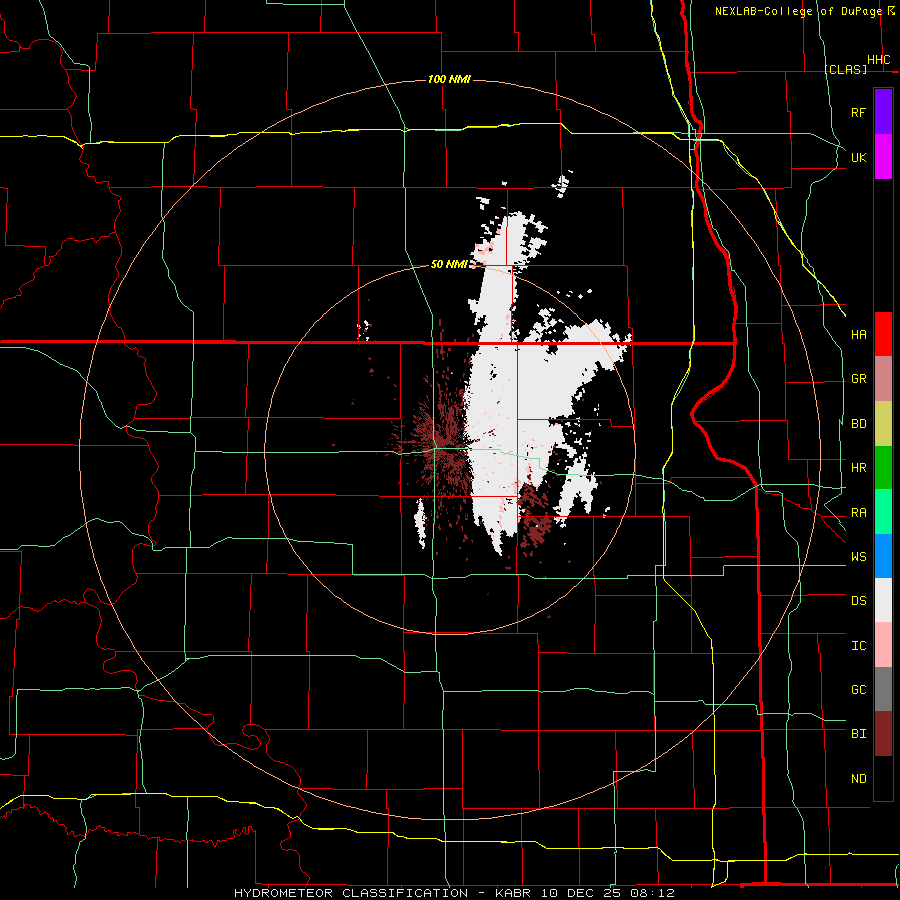Click the HA red legend swatch
Screen dimensions: 900x900
[883, 334]
